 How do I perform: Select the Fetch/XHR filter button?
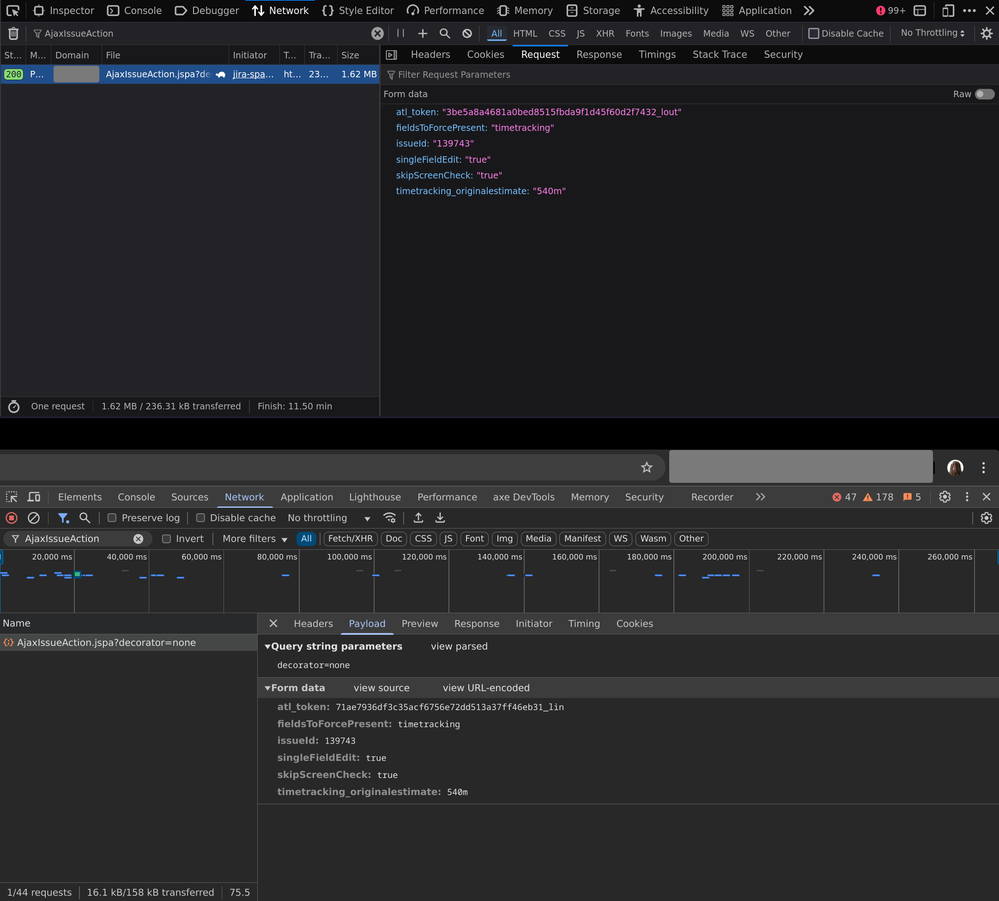[350, 539]
